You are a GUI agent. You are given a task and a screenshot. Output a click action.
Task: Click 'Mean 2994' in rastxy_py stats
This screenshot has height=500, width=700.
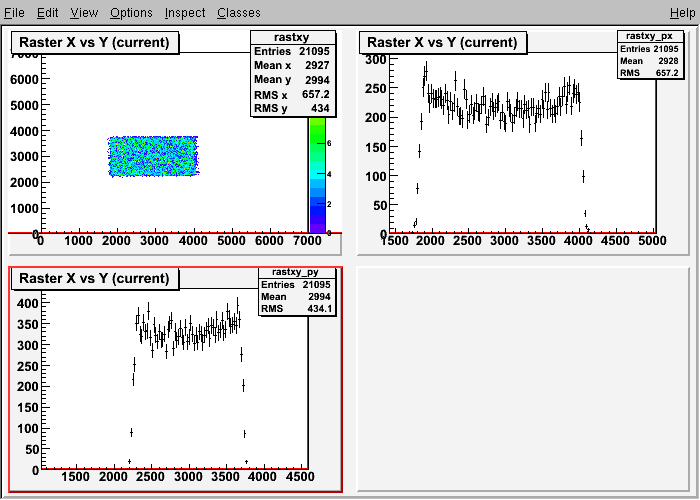tap(296, 297)
